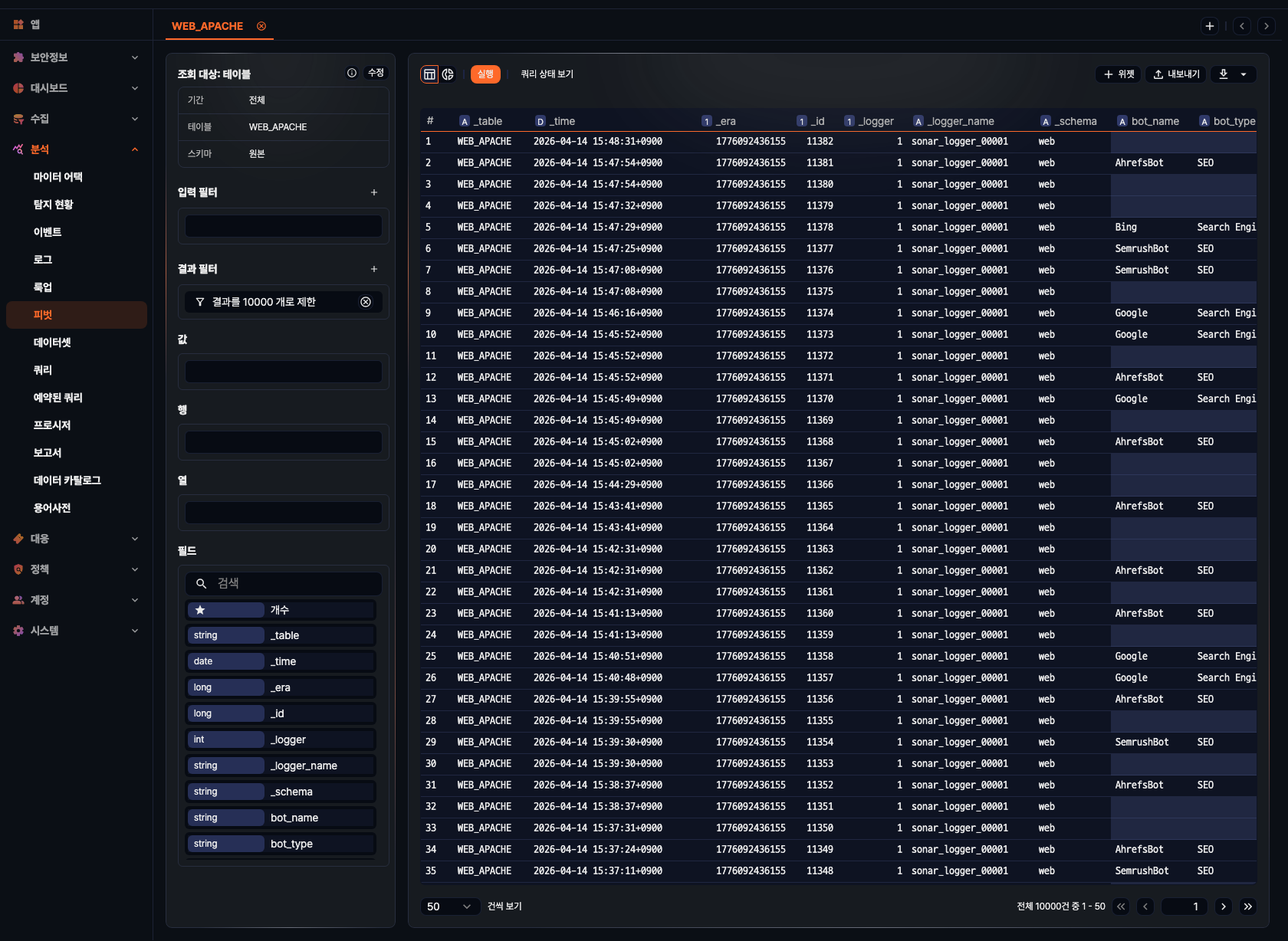The image size is (1288, 941).
Task: Open 데이터셋 in the sidebar menu
Action: coord(52,343)
